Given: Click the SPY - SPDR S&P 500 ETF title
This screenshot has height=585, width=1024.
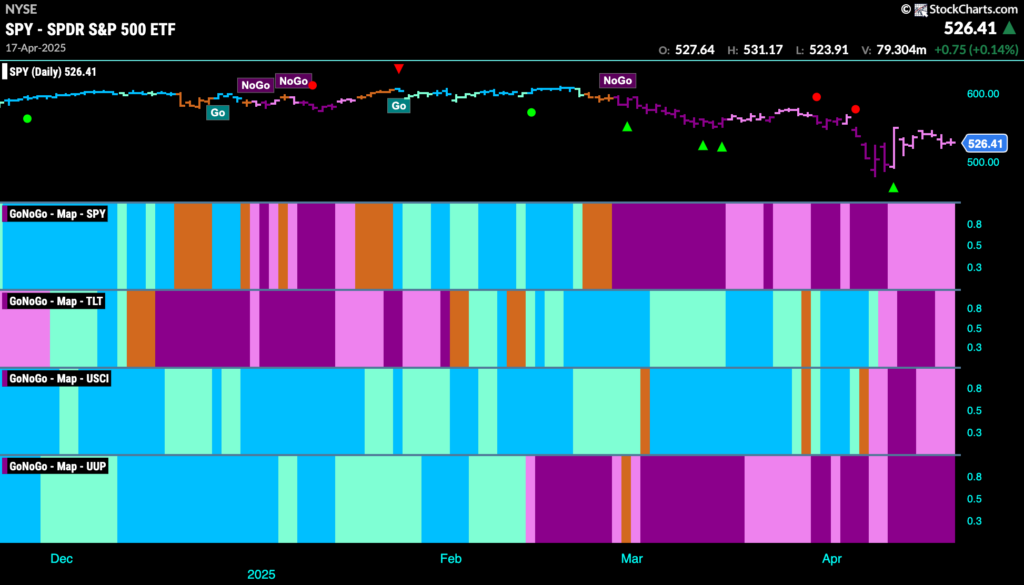Looking at the screenshot, I should [91, 29].
